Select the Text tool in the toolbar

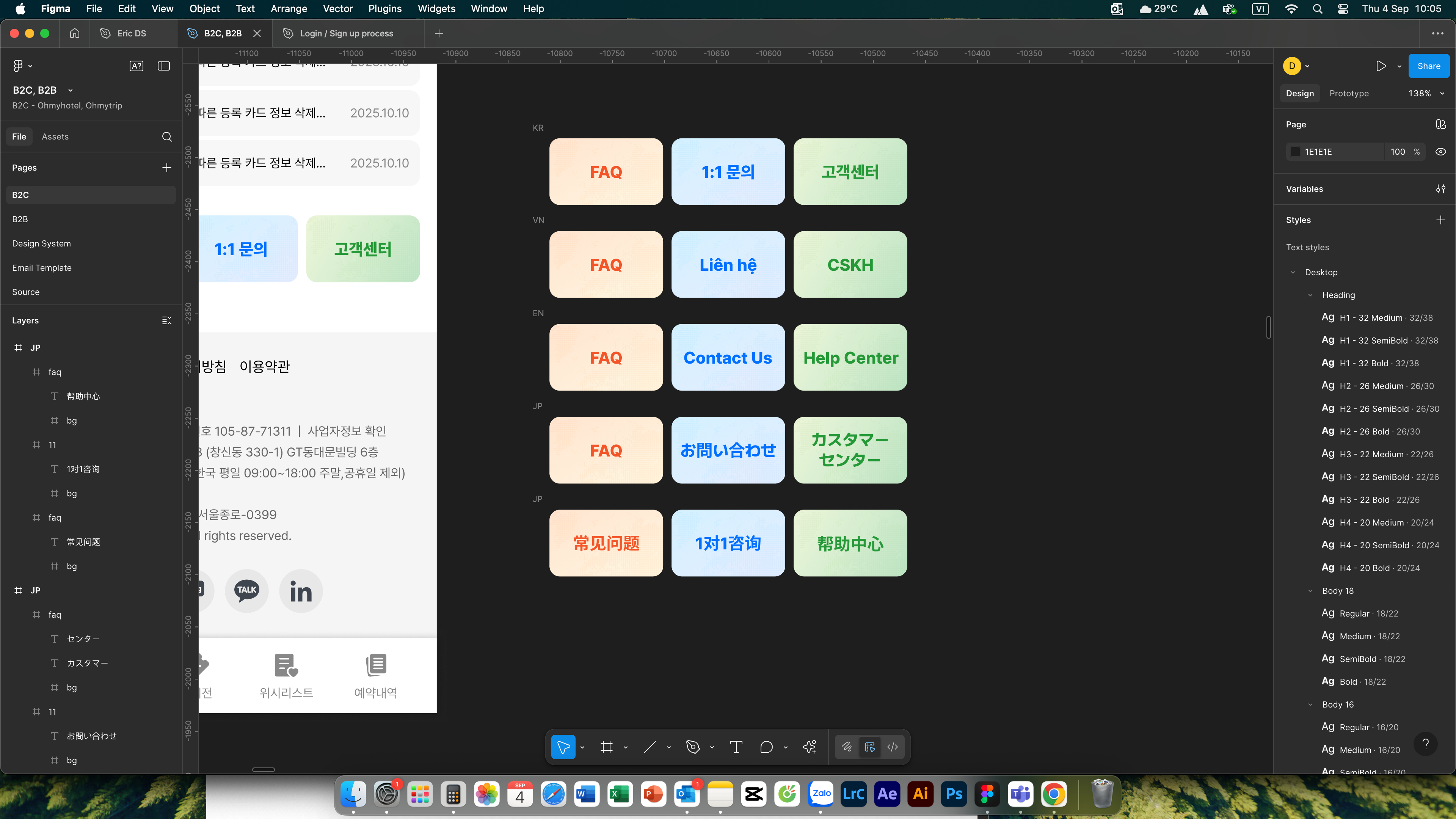pos(736,747)
